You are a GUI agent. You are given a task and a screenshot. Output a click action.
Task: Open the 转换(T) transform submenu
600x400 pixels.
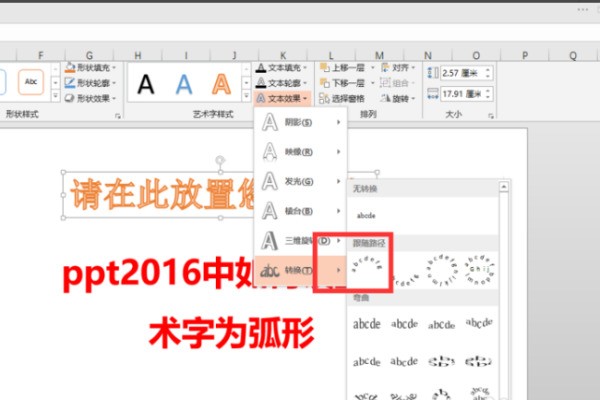301,271
